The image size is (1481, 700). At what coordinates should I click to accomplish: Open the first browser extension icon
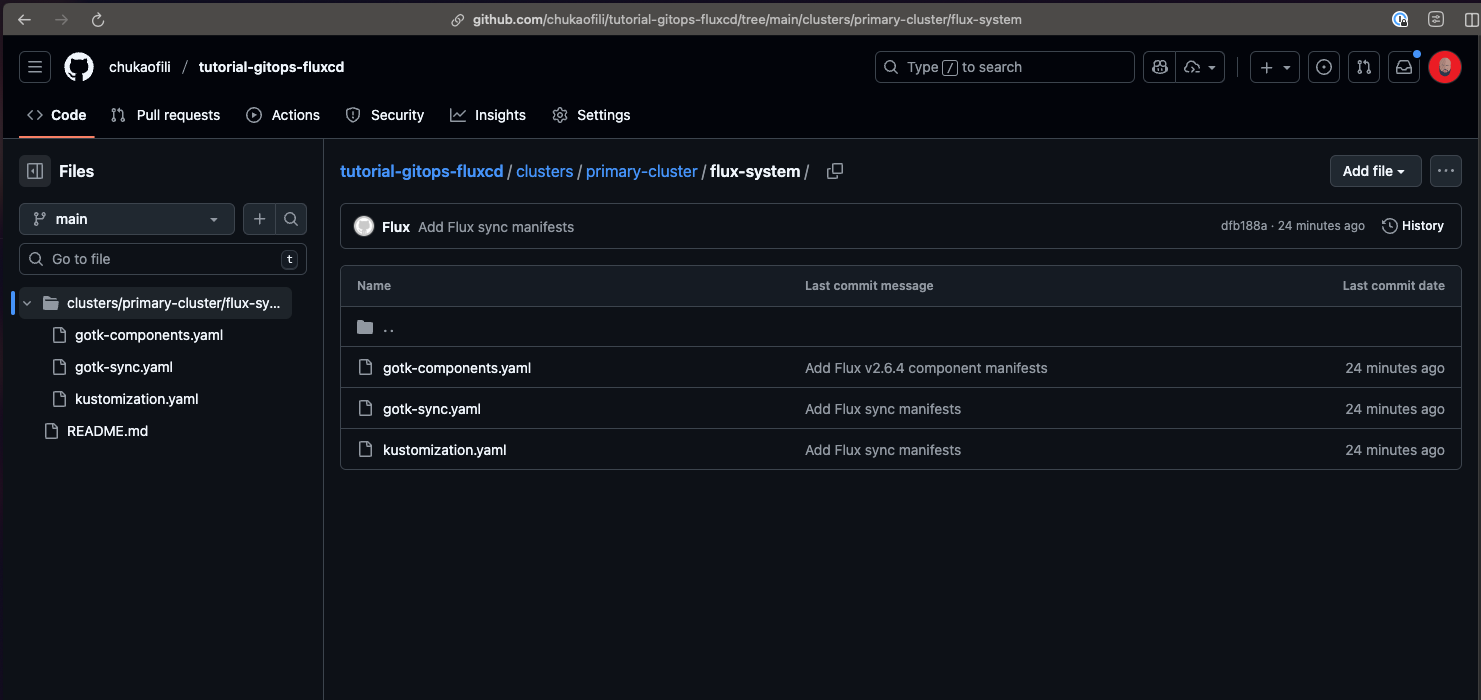pyautogui.click(x=1401, y=19)
